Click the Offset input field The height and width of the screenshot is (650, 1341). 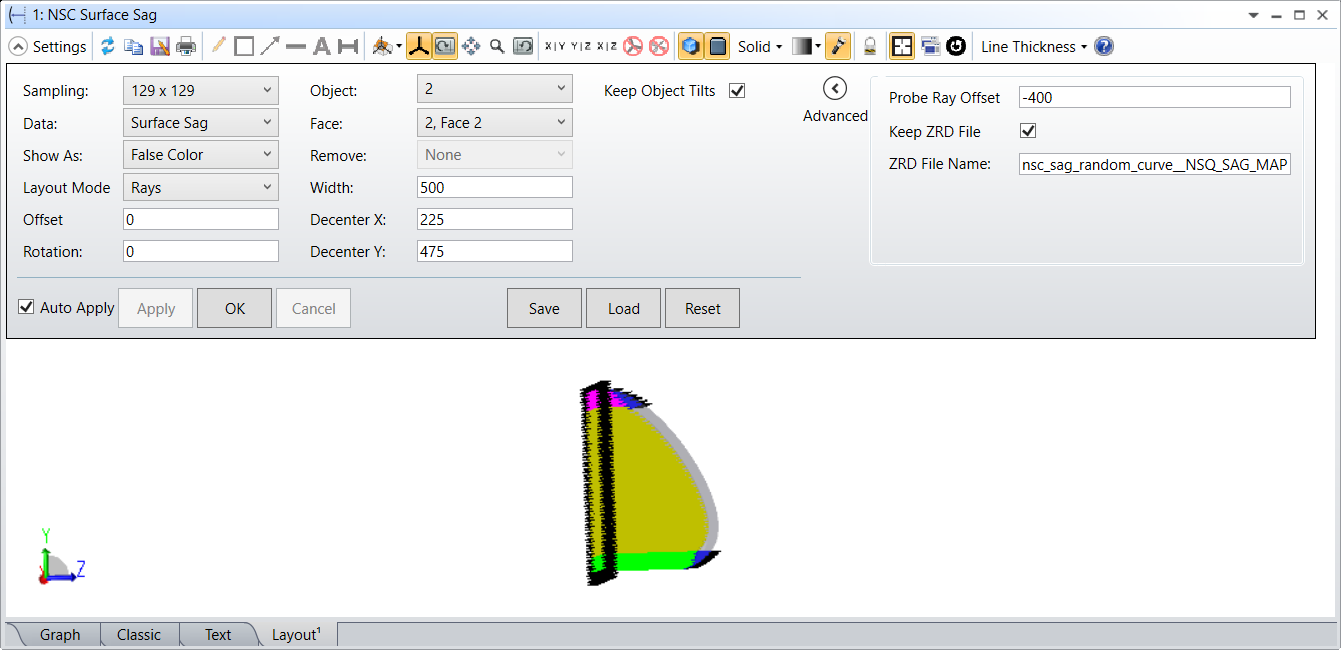201,219
